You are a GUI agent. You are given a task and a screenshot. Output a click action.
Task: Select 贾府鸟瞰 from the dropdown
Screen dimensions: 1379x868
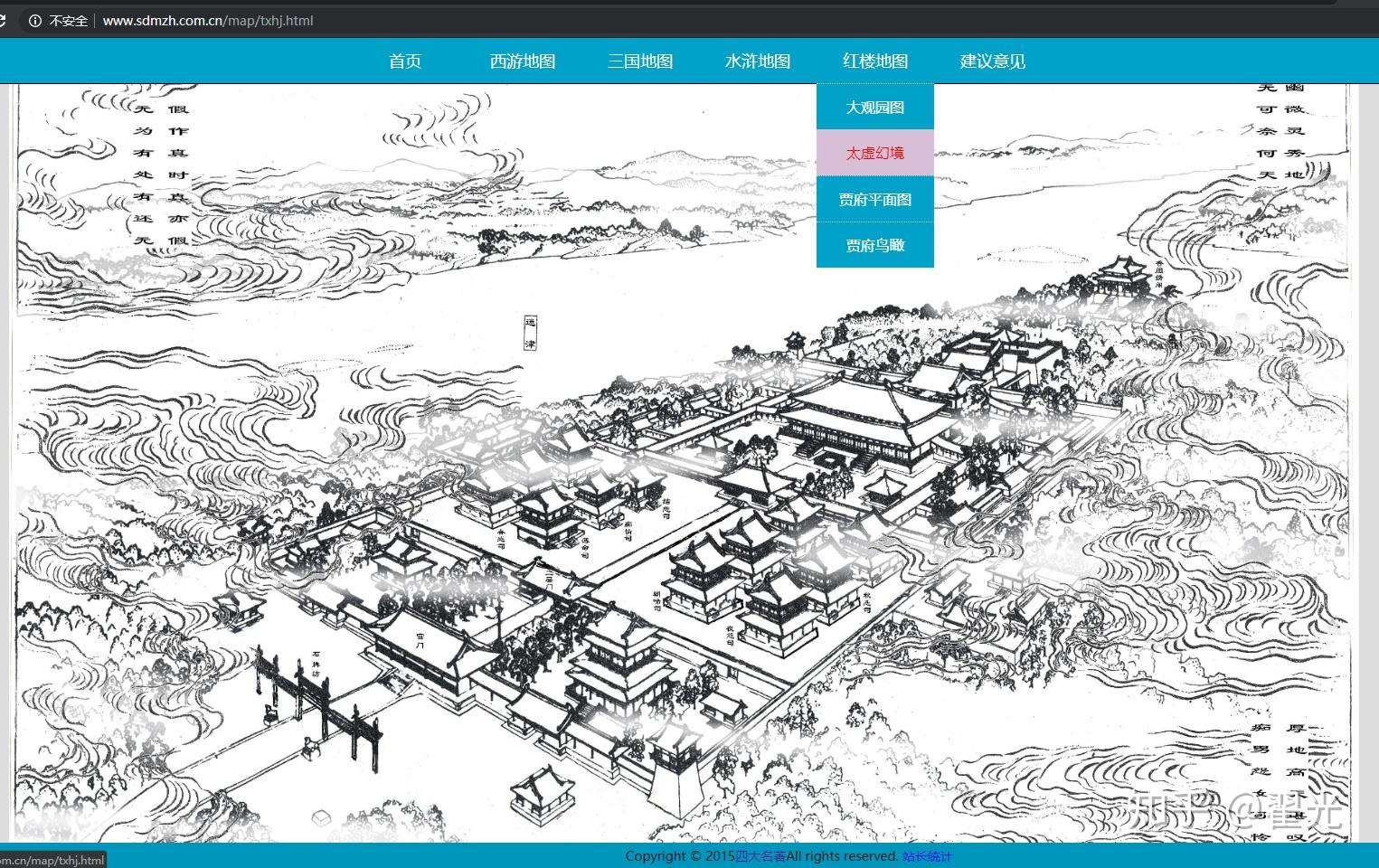[x=875, y=245]
